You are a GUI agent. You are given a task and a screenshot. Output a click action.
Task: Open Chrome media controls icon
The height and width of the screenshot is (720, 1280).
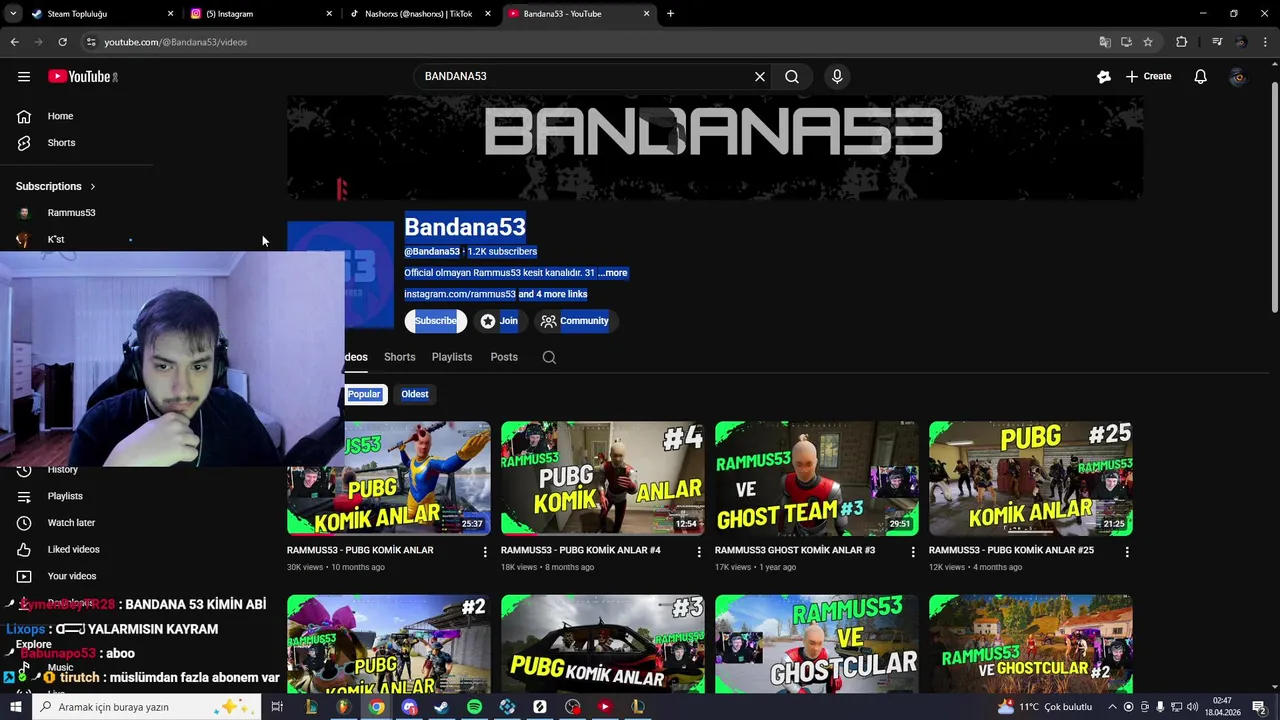tap(1217, 42)
